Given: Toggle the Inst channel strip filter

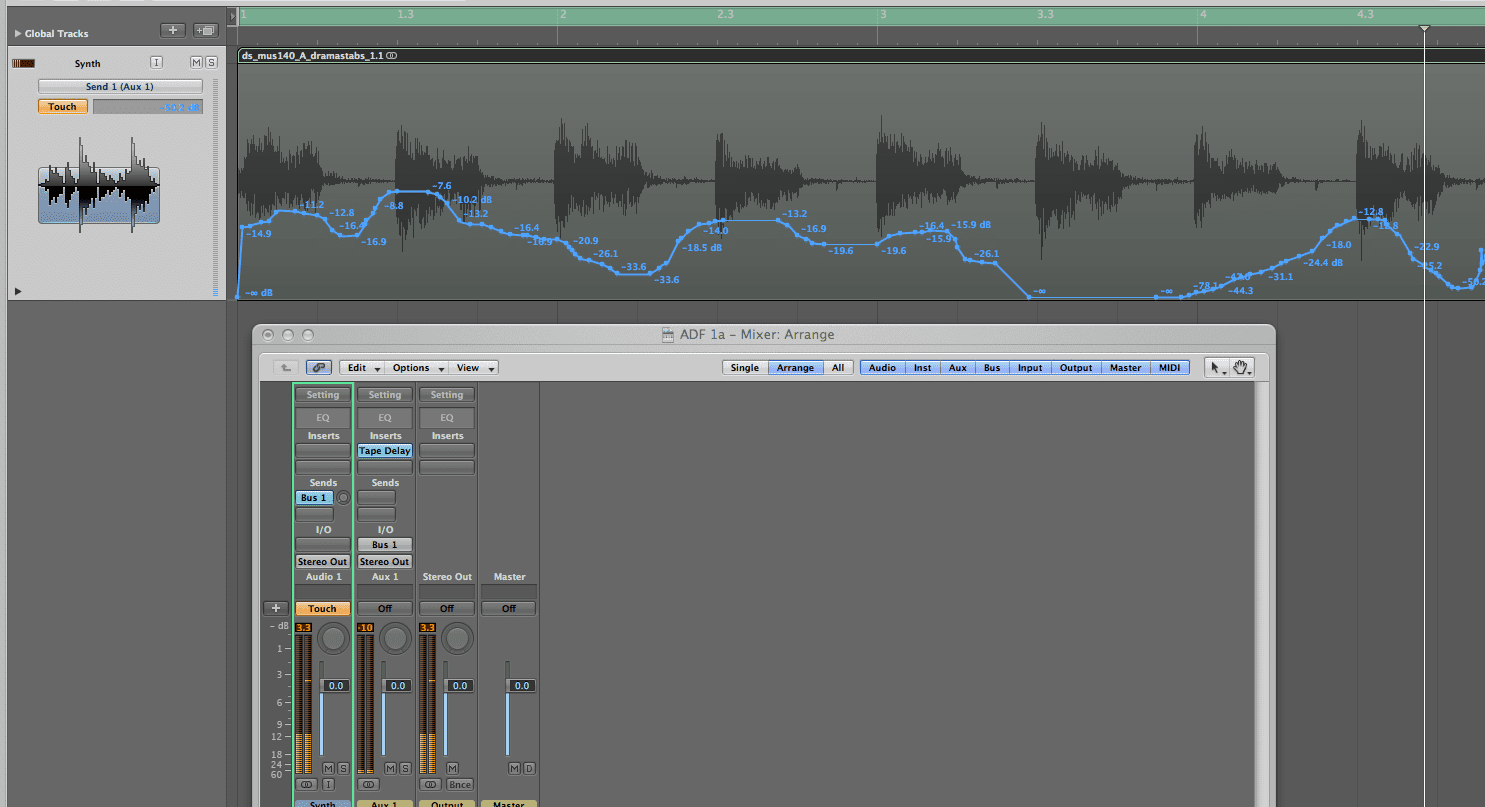Looking at the screenshot, I should tap(923, 368).
